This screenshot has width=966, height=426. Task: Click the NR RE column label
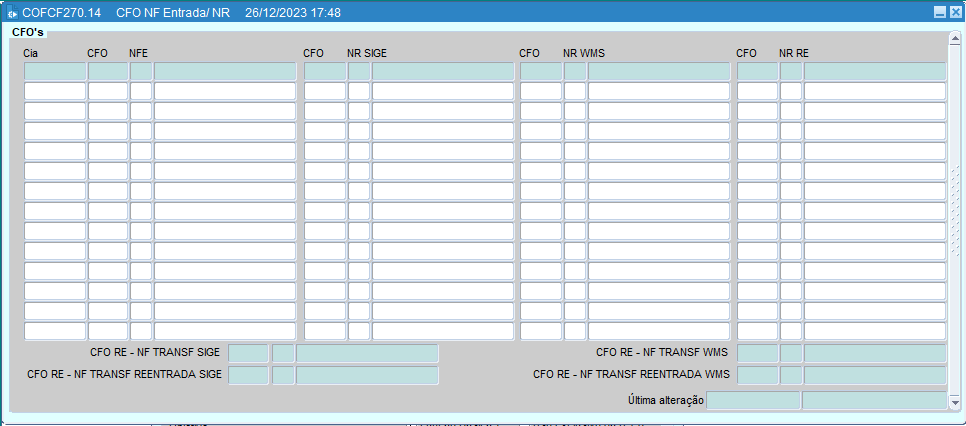[794, 54]
